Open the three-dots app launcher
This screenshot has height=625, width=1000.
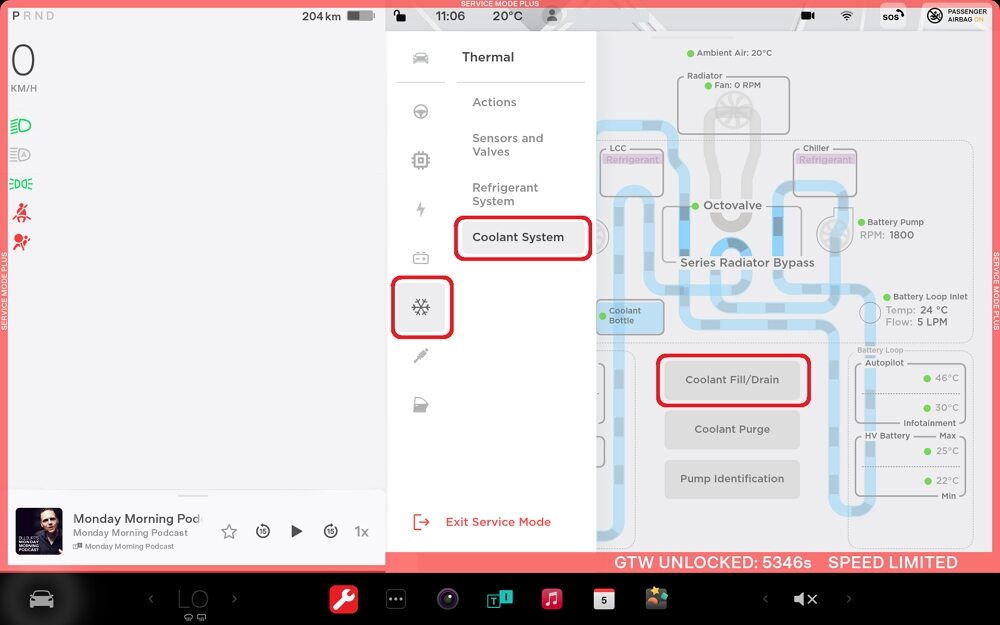[396, 599]
